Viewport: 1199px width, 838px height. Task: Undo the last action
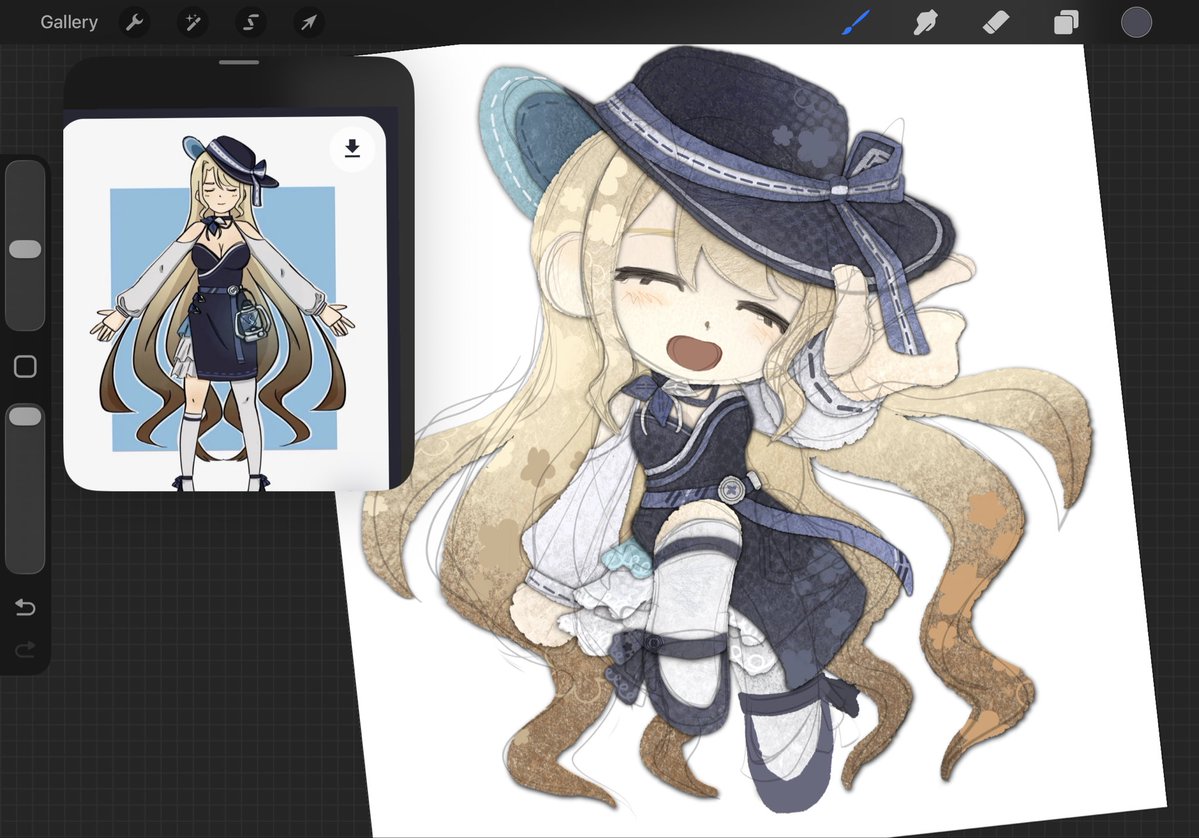pyautogui.click(x=25, y=607)
